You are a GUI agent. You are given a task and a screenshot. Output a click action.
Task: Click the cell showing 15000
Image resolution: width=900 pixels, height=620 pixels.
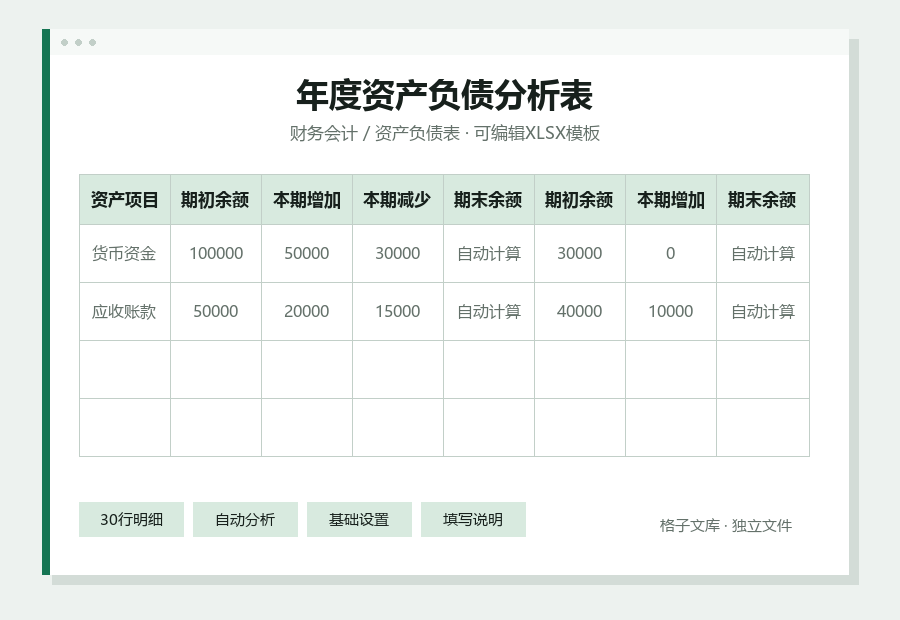398,311
